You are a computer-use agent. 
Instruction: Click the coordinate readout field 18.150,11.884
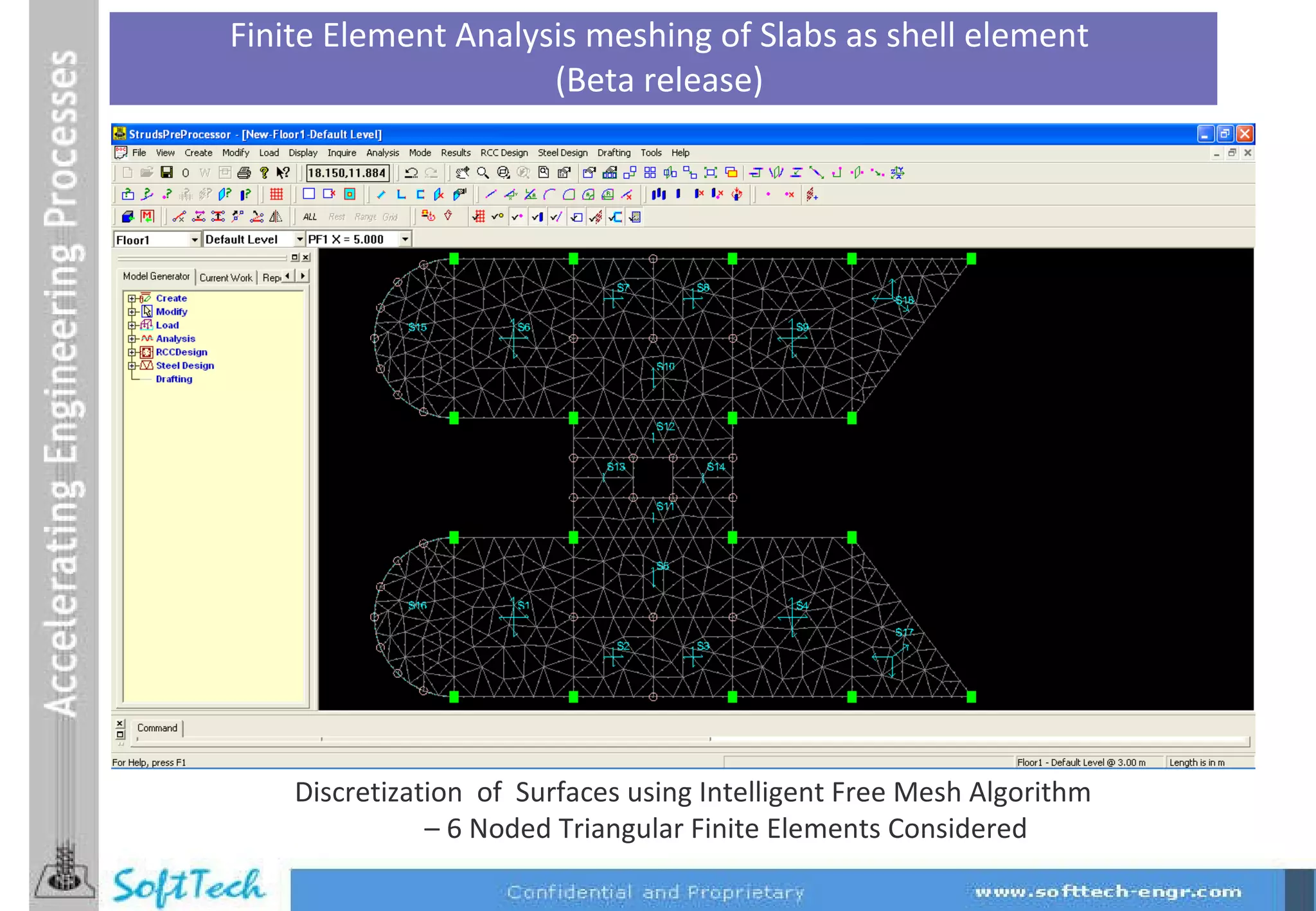pyautogui.click(x=347, y=173)
